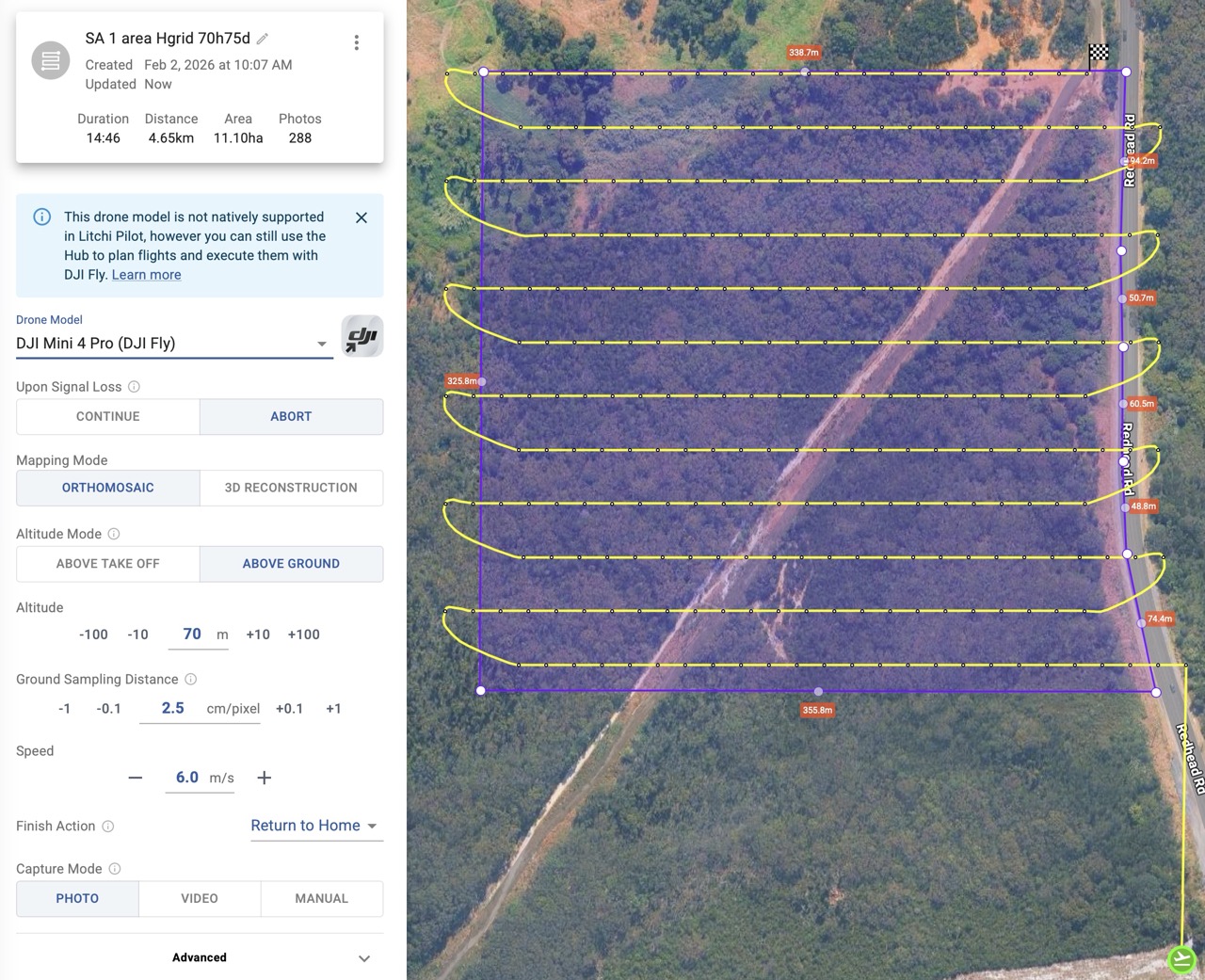Click the Upon Signal Loss info icon

[134, 387]
